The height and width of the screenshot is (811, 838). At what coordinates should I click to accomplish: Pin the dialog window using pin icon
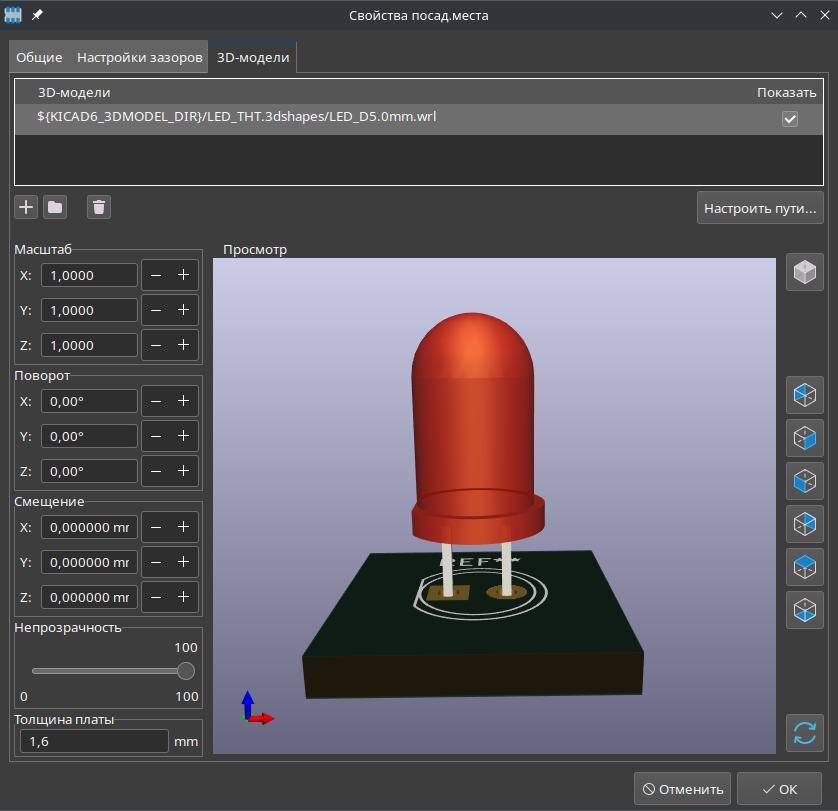point(37,15)
